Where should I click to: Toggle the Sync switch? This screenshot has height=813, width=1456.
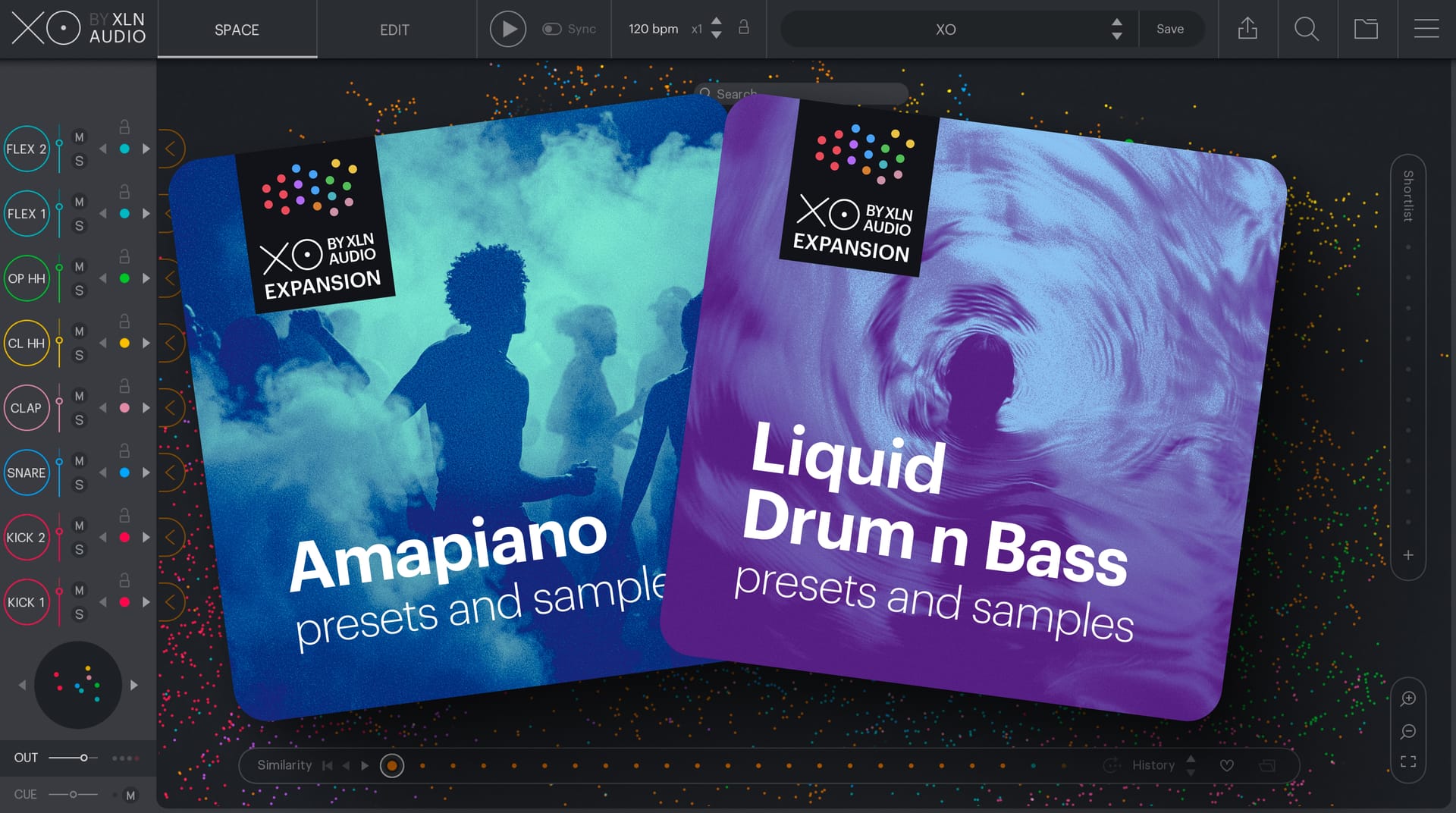[551, 29]
